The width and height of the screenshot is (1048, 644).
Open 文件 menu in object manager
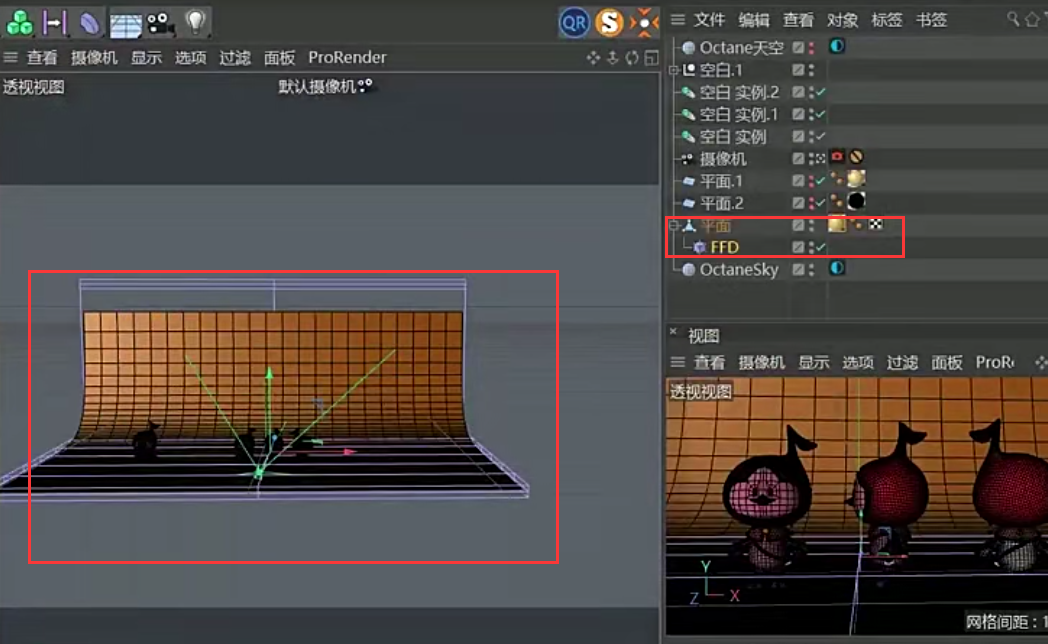tap(709, 20)
